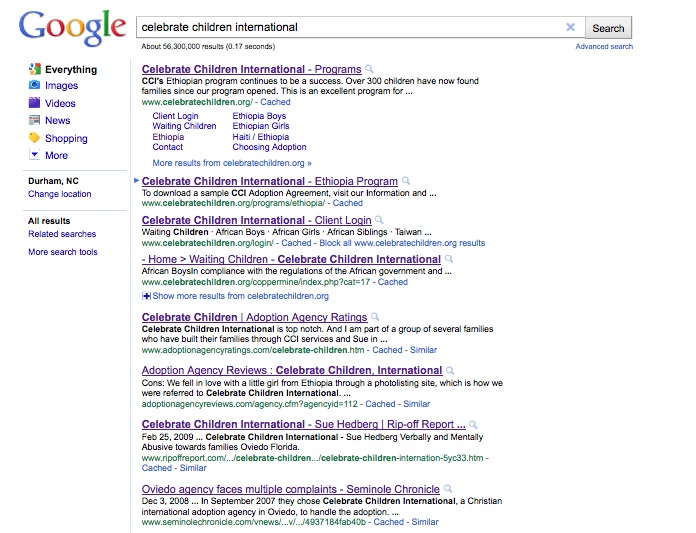Preview Adoption Agency Reviews magnifier icon

pyautogui.click(x=450, y=370)
